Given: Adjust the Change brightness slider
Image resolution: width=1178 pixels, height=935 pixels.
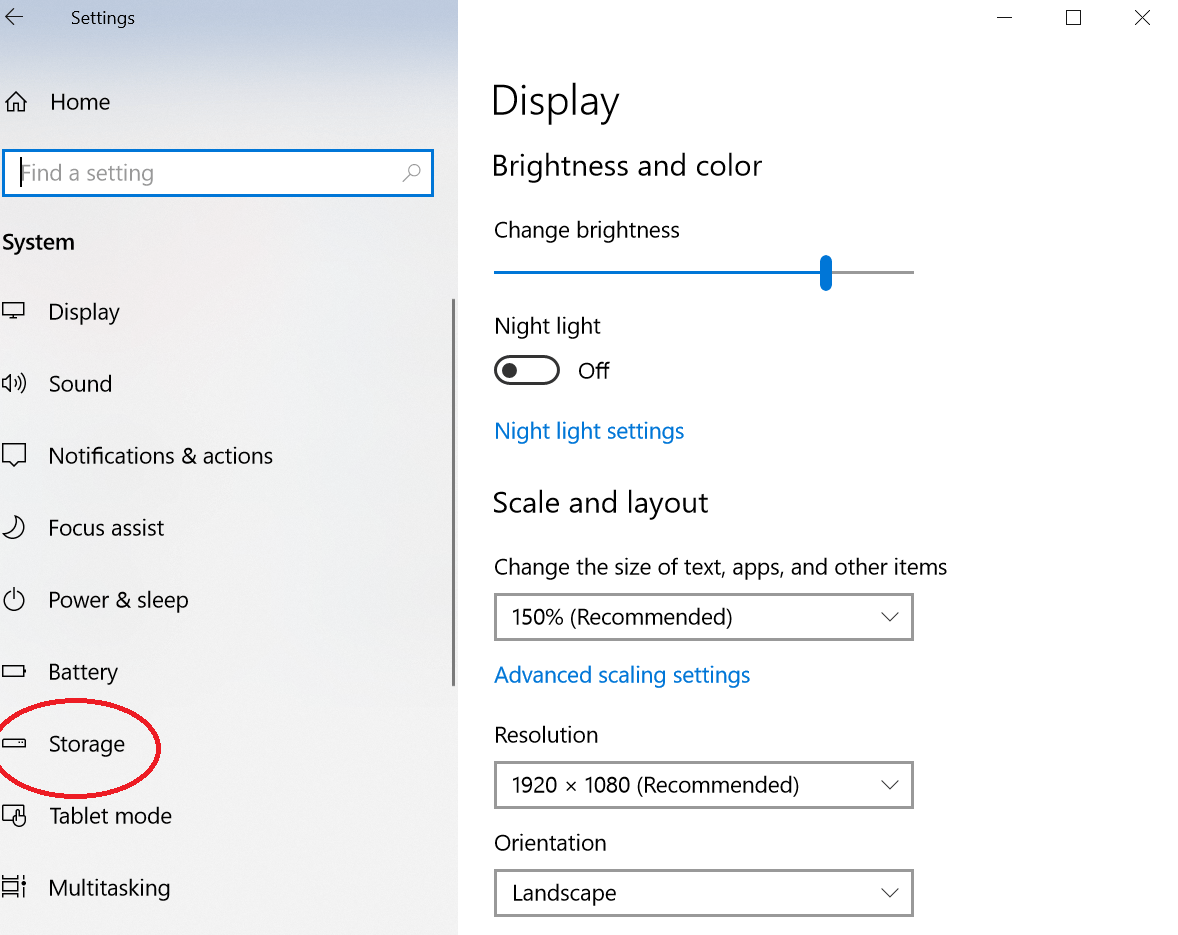Looking at the screenshot, I should coord(825,272).
